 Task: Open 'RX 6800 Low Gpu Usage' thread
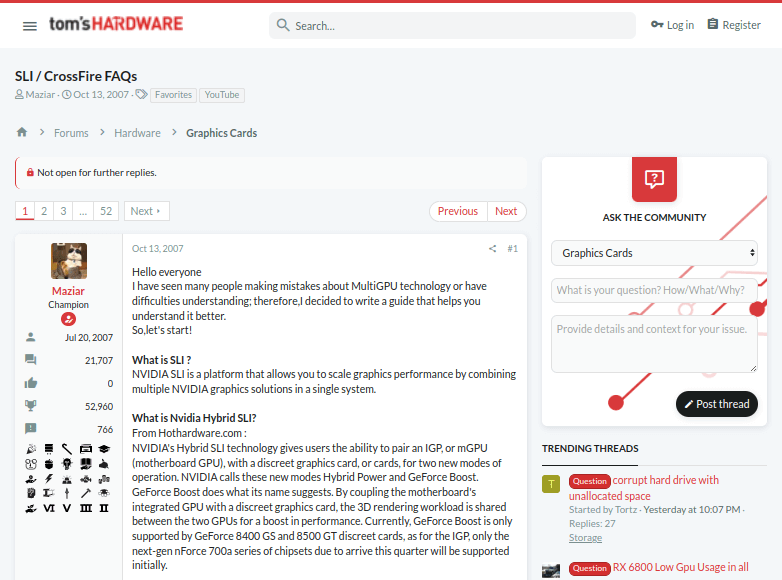point(681,567)
